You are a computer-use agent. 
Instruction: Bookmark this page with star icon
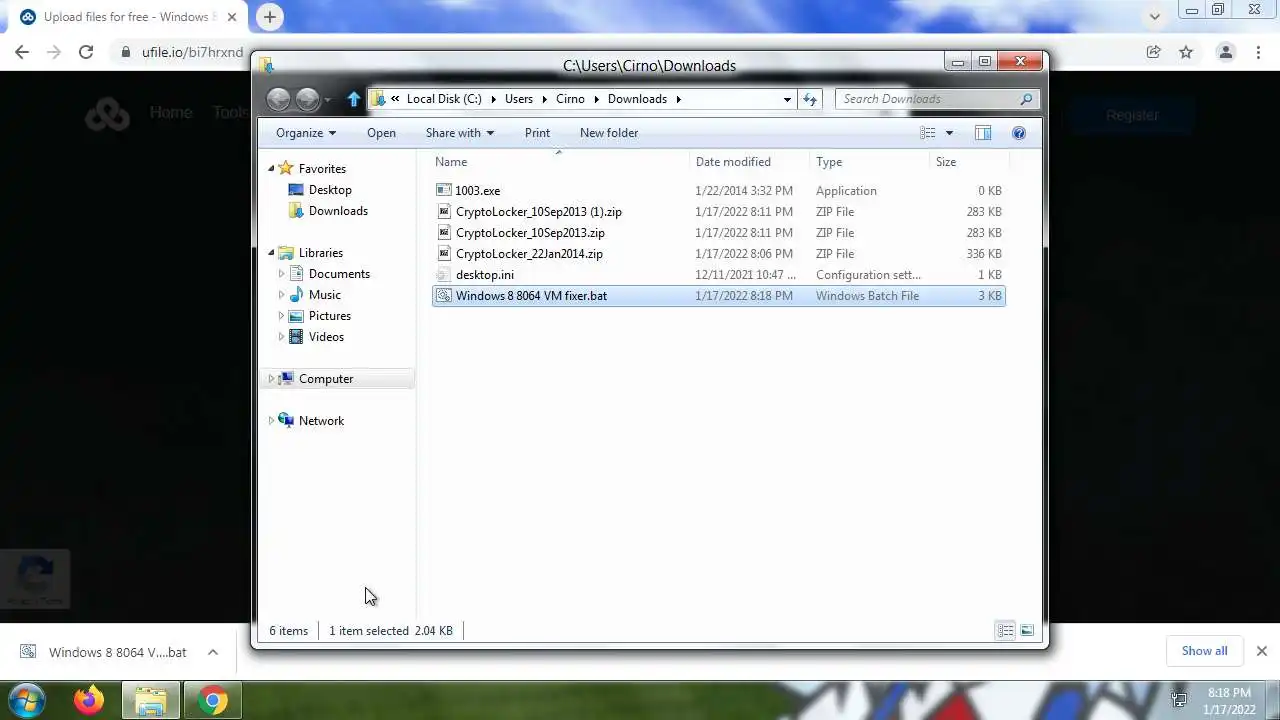[1186, 52]
